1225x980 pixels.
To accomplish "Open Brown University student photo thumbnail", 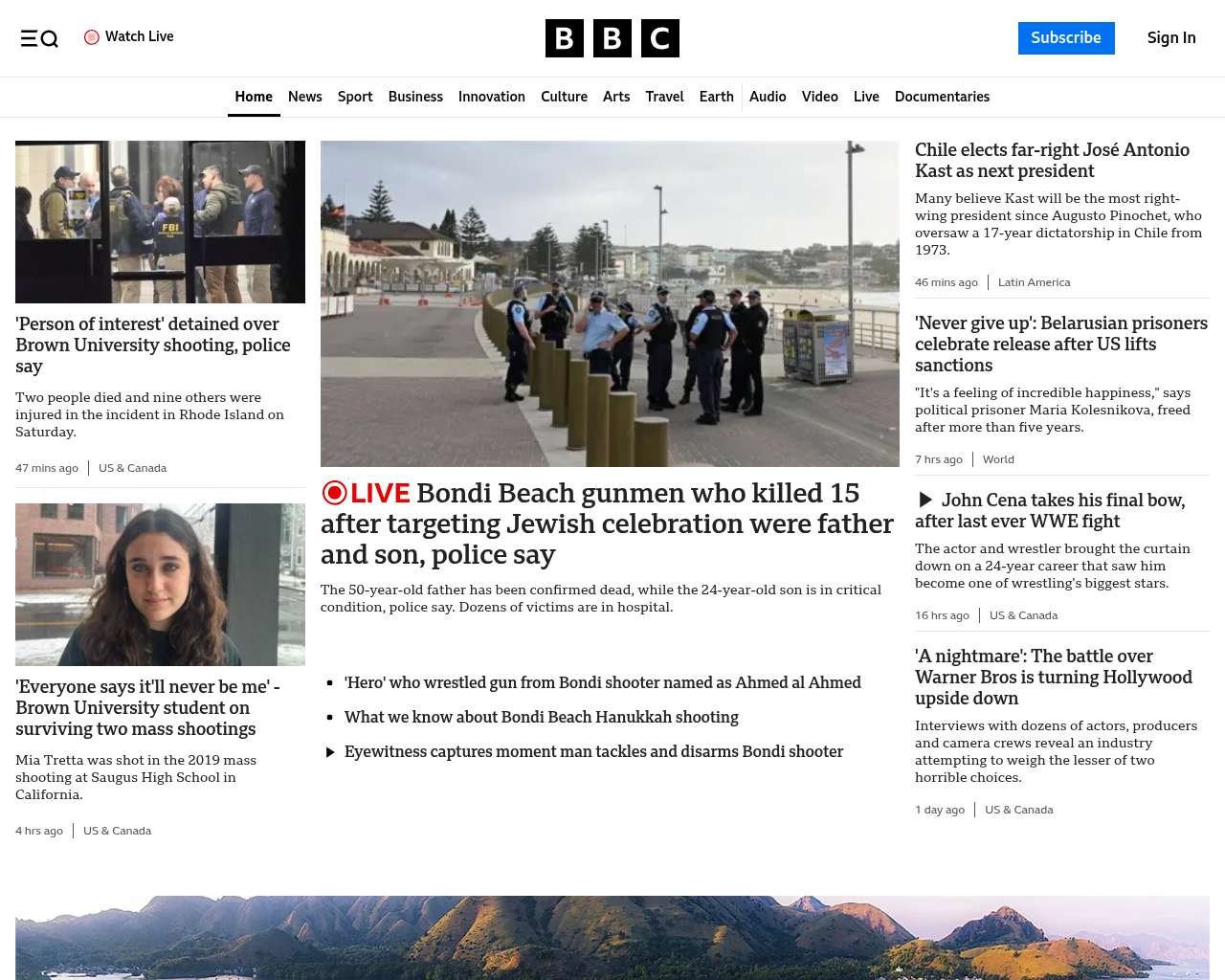I will tap(160, 585).
